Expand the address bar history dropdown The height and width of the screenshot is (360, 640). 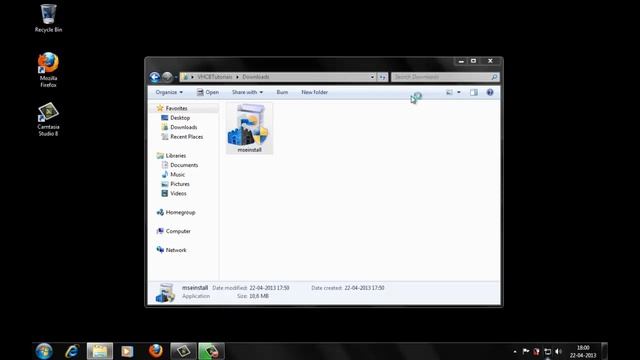[x=372, y=77]
